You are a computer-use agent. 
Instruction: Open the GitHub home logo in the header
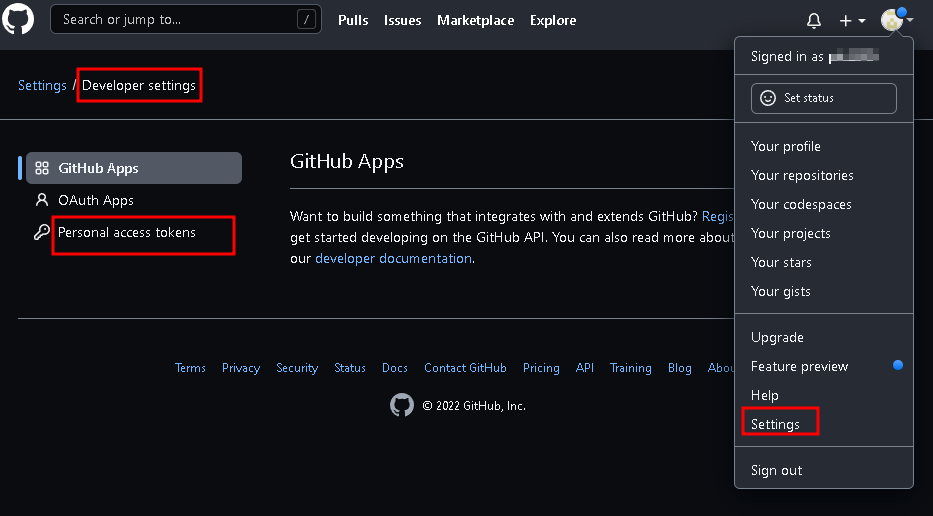pyautogui.click(x=18, y=18)
